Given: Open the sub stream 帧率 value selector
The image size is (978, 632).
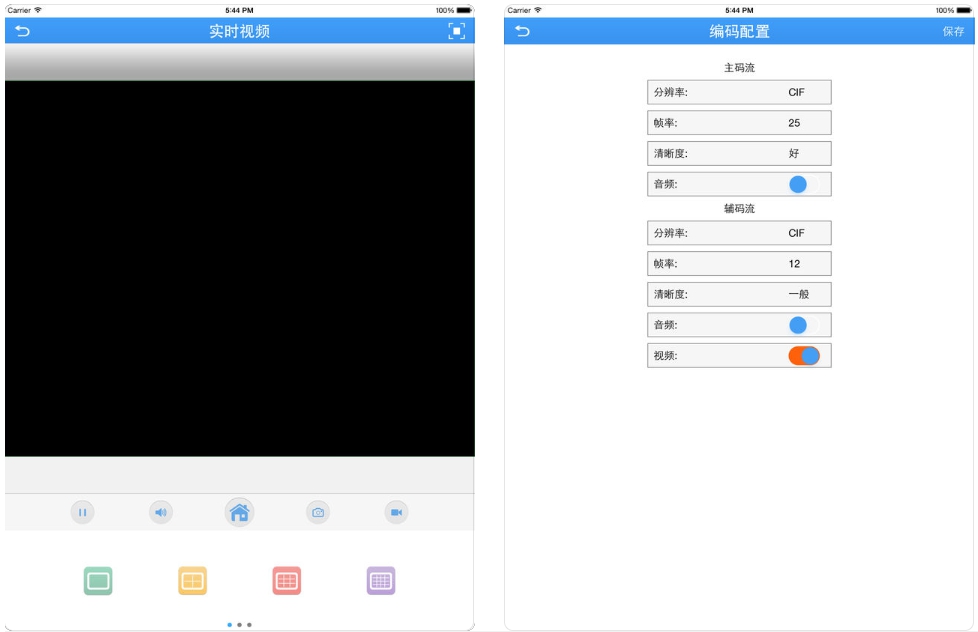Looking at the screenshot, I should 739,263.
